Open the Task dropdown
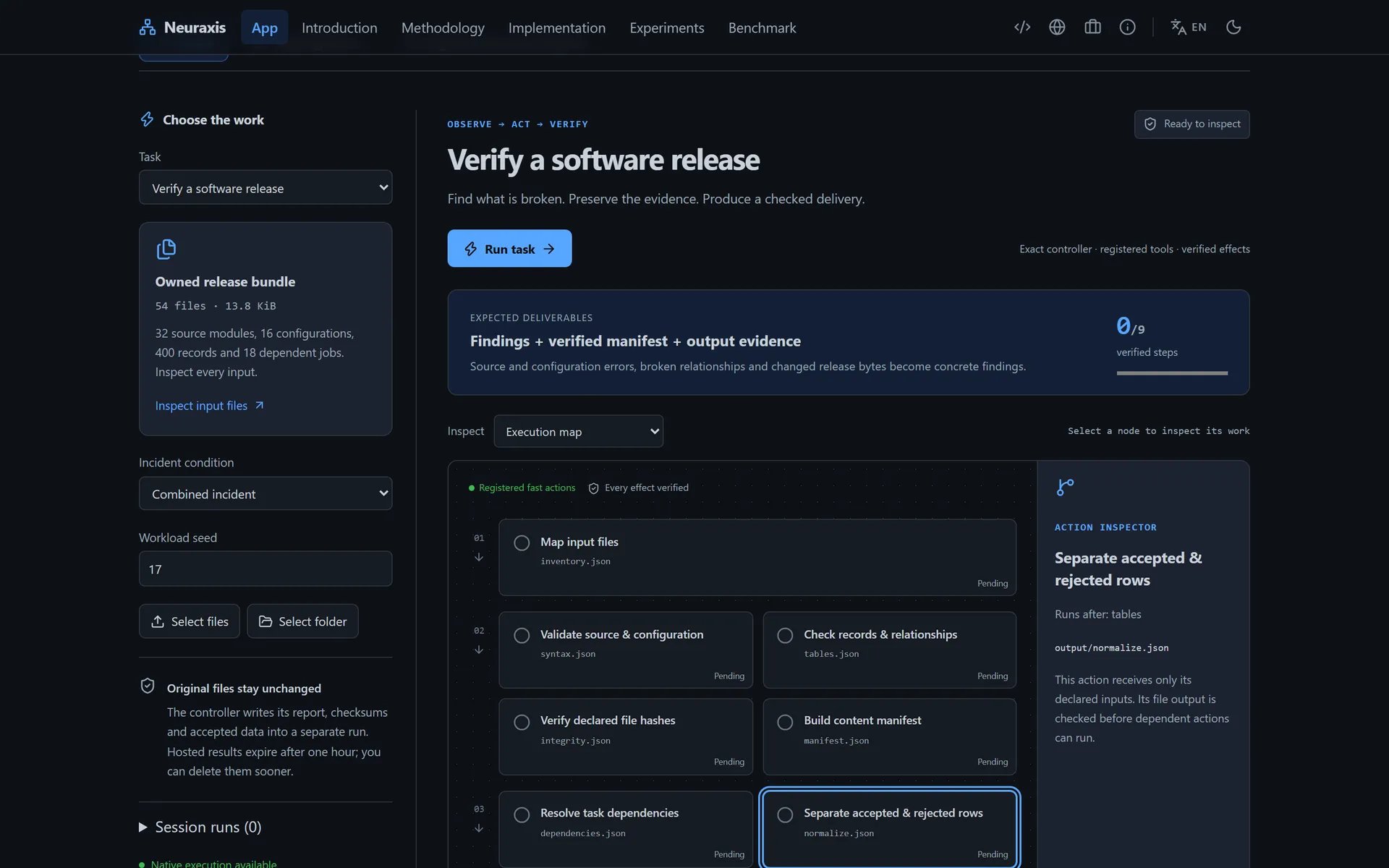Image resolution: width=1389 pixels, height=868 pixels. 266,187
